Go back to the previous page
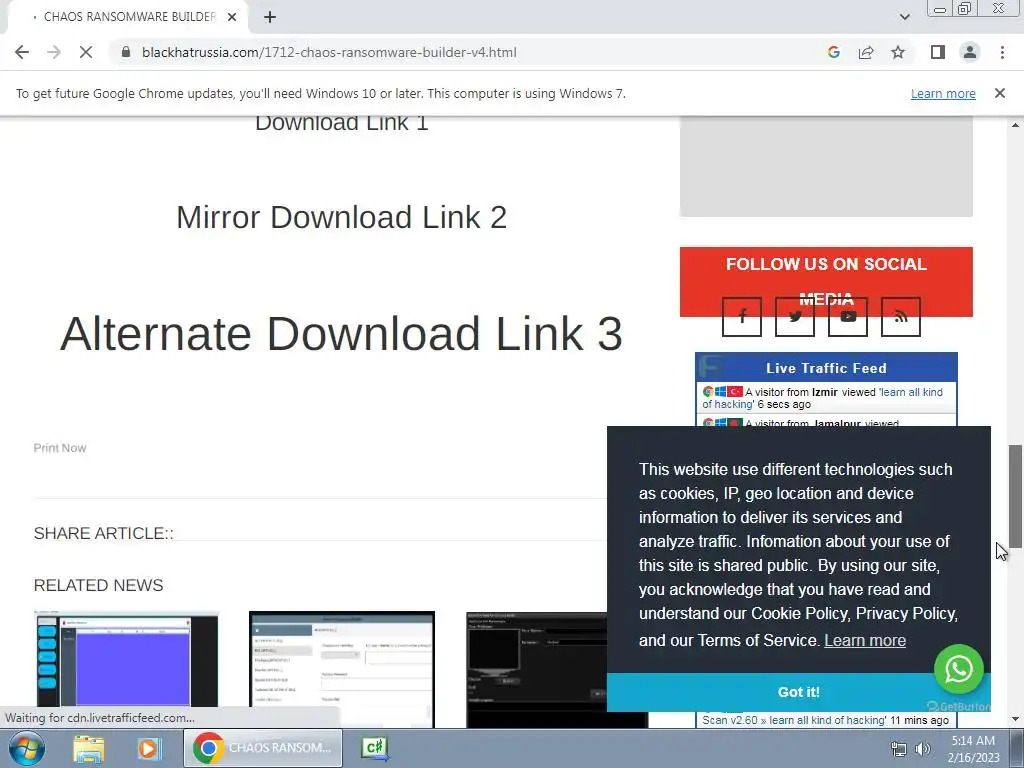The image size is (1024, 768). click(x=22, y=52)
